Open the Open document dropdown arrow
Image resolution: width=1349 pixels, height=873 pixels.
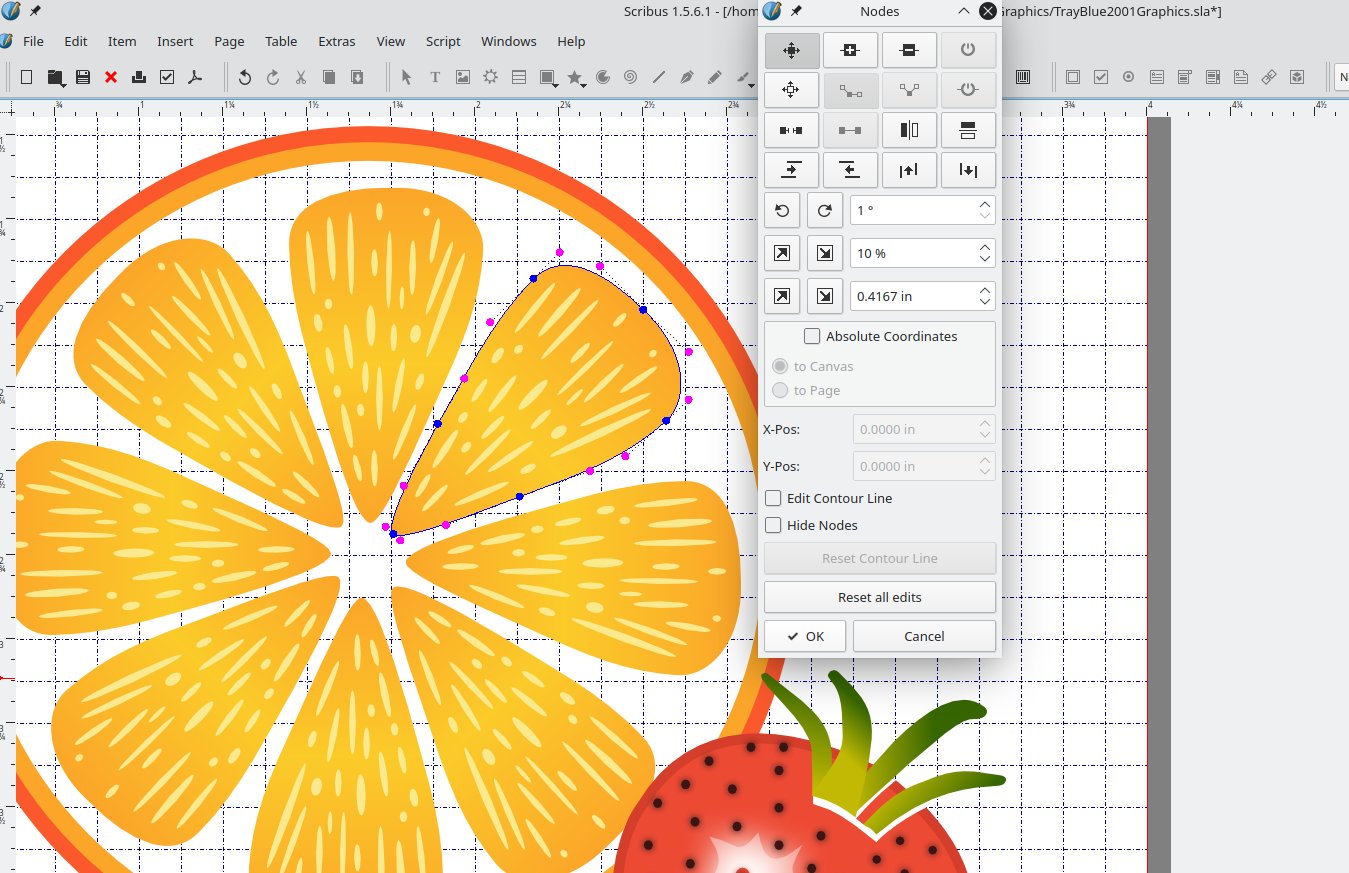(62, 84)
